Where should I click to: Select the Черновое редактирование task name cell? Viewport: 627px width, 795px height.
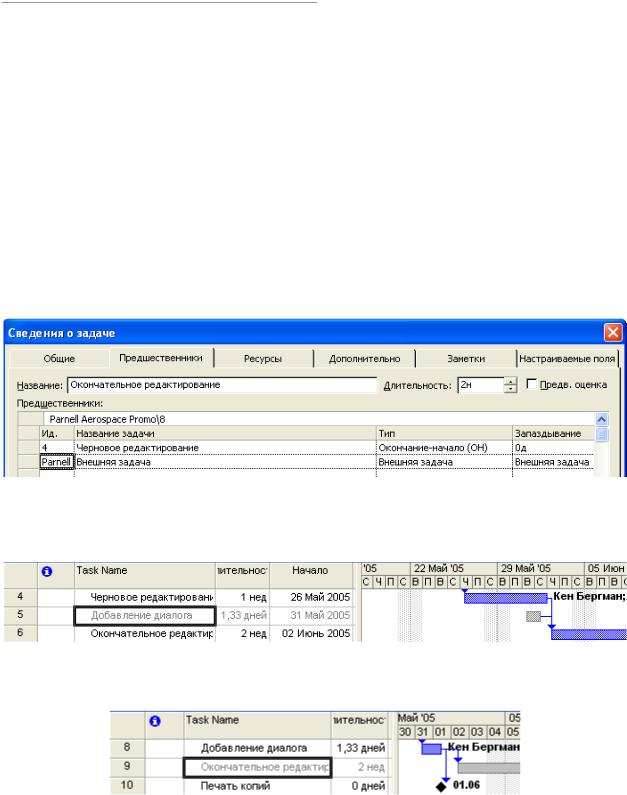coord(144,597)
